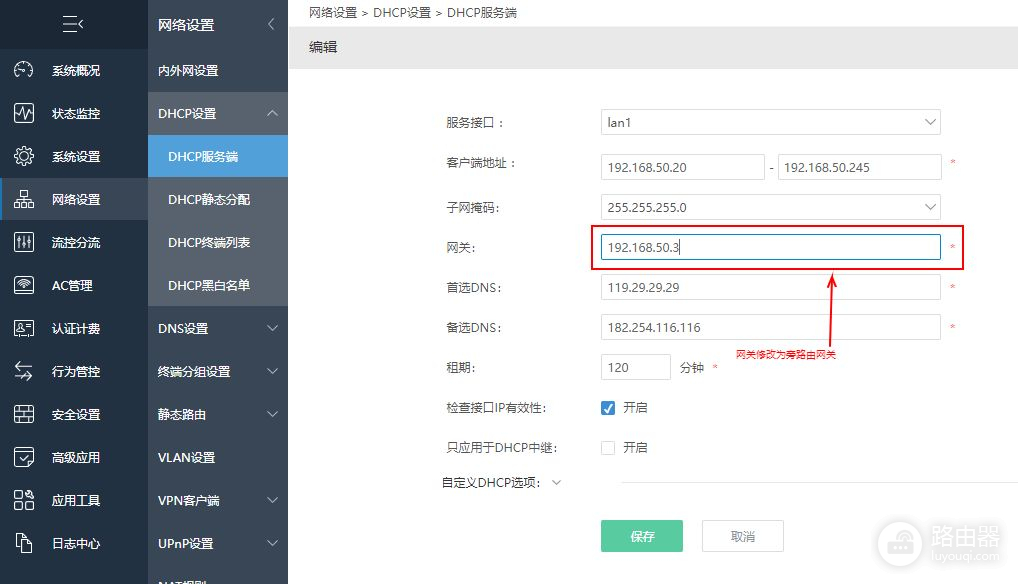This screenshot has height=584, width=1018.
Task: Open 日志中心 document icon
Action: 24,544
